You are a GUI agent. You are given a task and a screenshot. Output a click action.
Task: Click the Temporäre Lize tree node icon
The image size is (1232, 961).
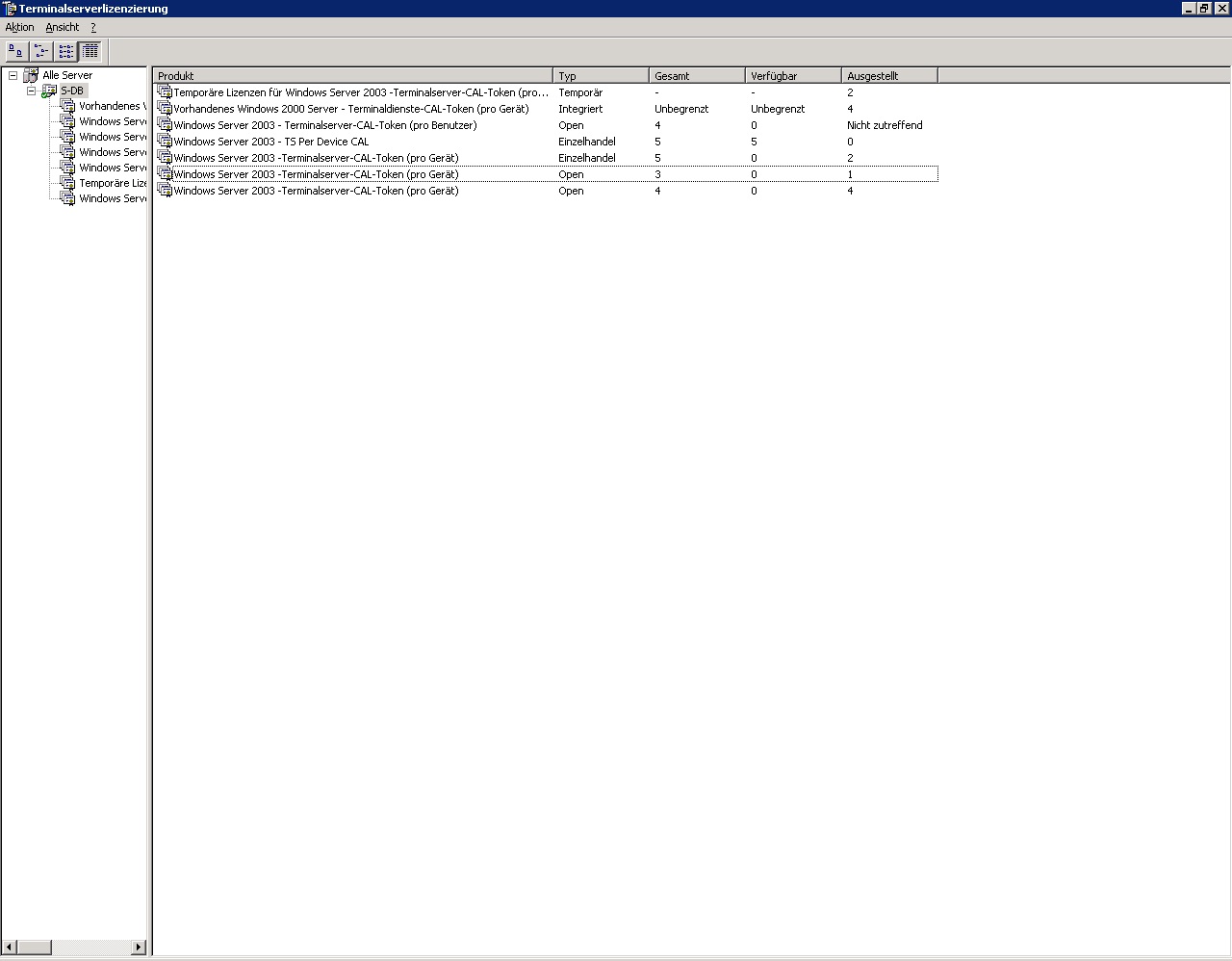(x=67, y=183)
